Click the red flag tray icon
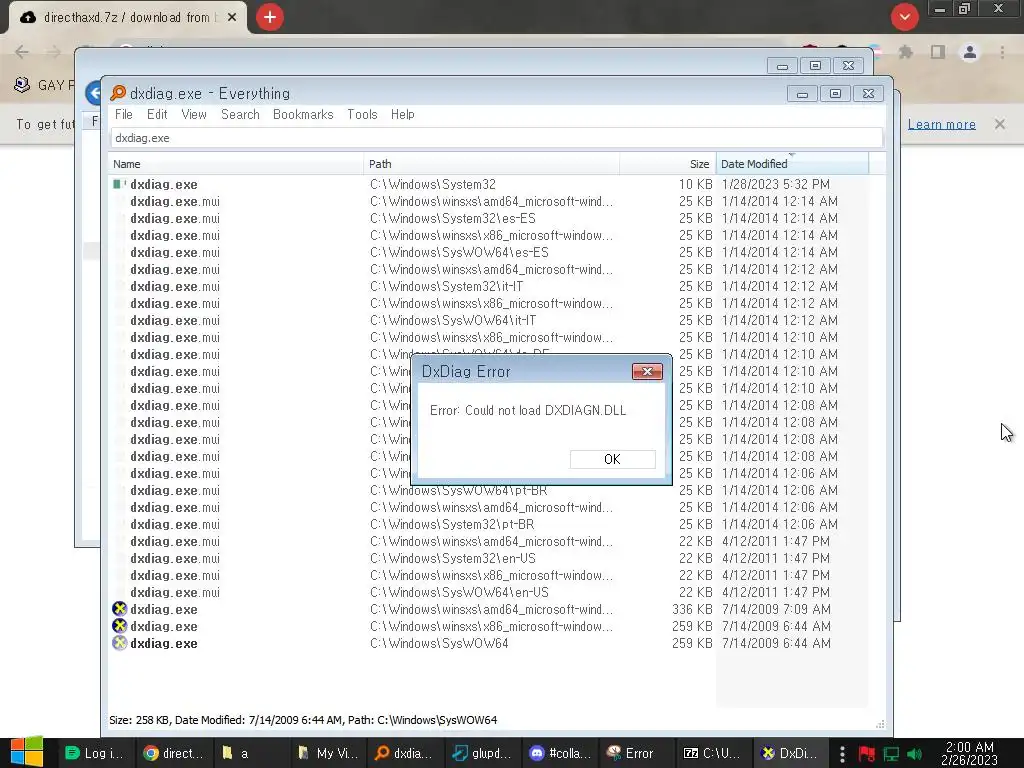This screenshot has width=1024, height=768. coord(867,754)
